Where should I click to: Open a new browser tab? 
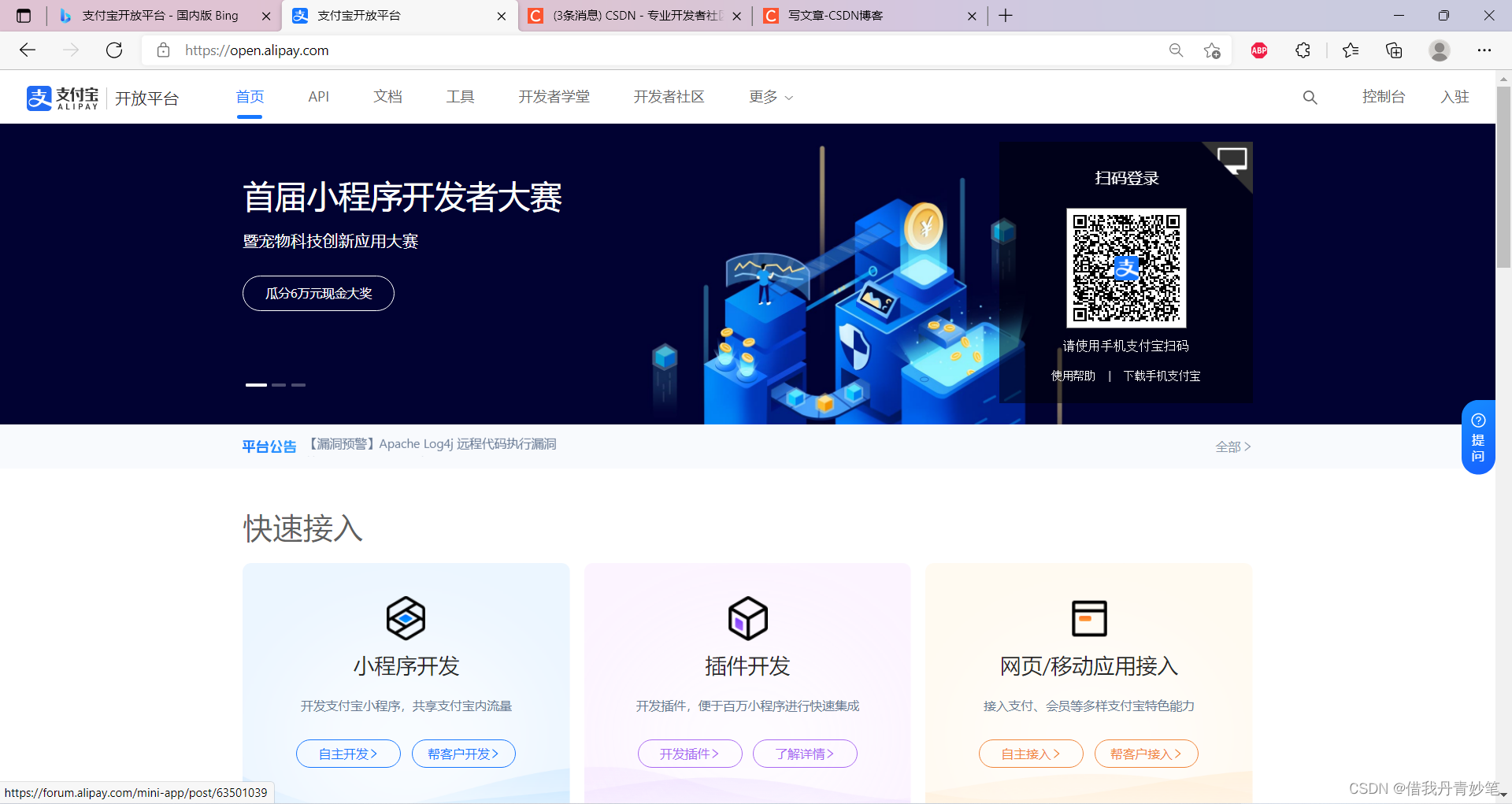(1006, 16)
